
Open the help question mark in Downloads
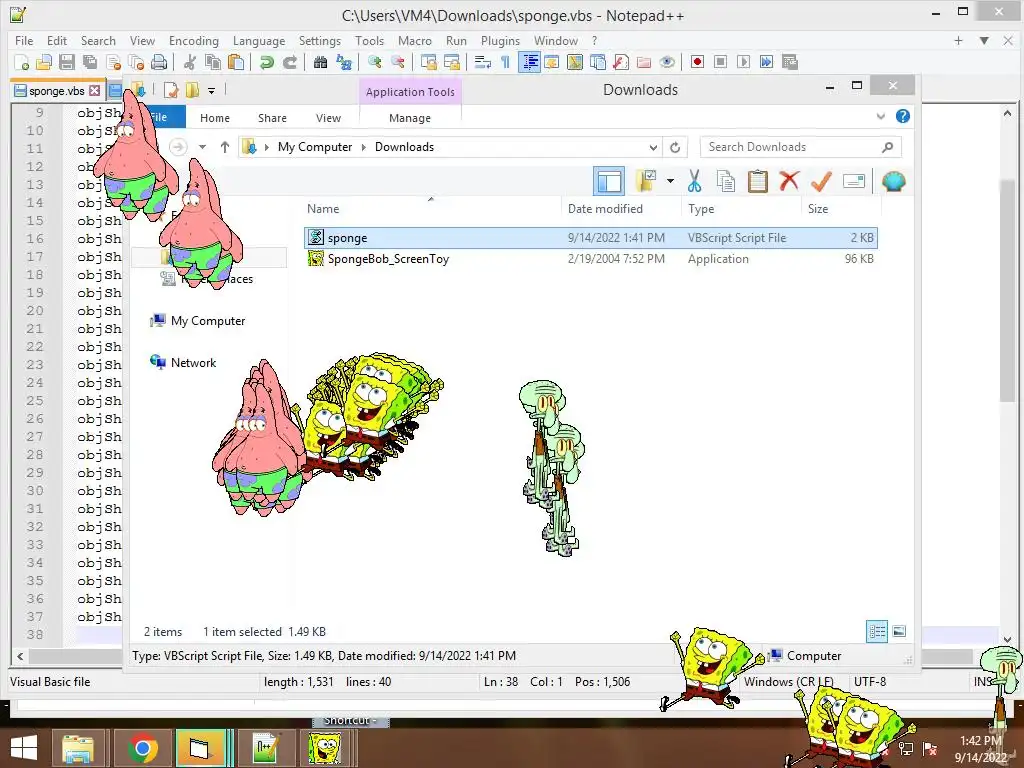903,116
